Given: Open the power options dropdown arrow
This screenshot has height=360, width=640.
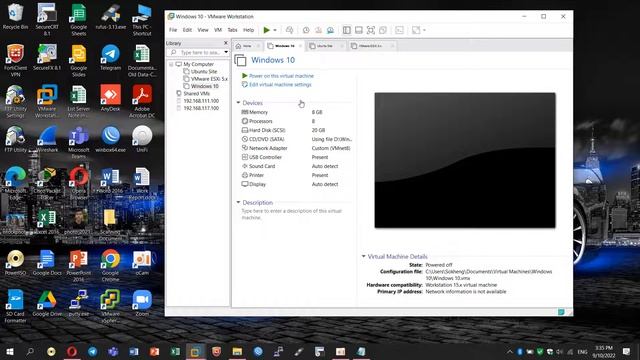Looking at the screenshot, I should pos(275,30).
